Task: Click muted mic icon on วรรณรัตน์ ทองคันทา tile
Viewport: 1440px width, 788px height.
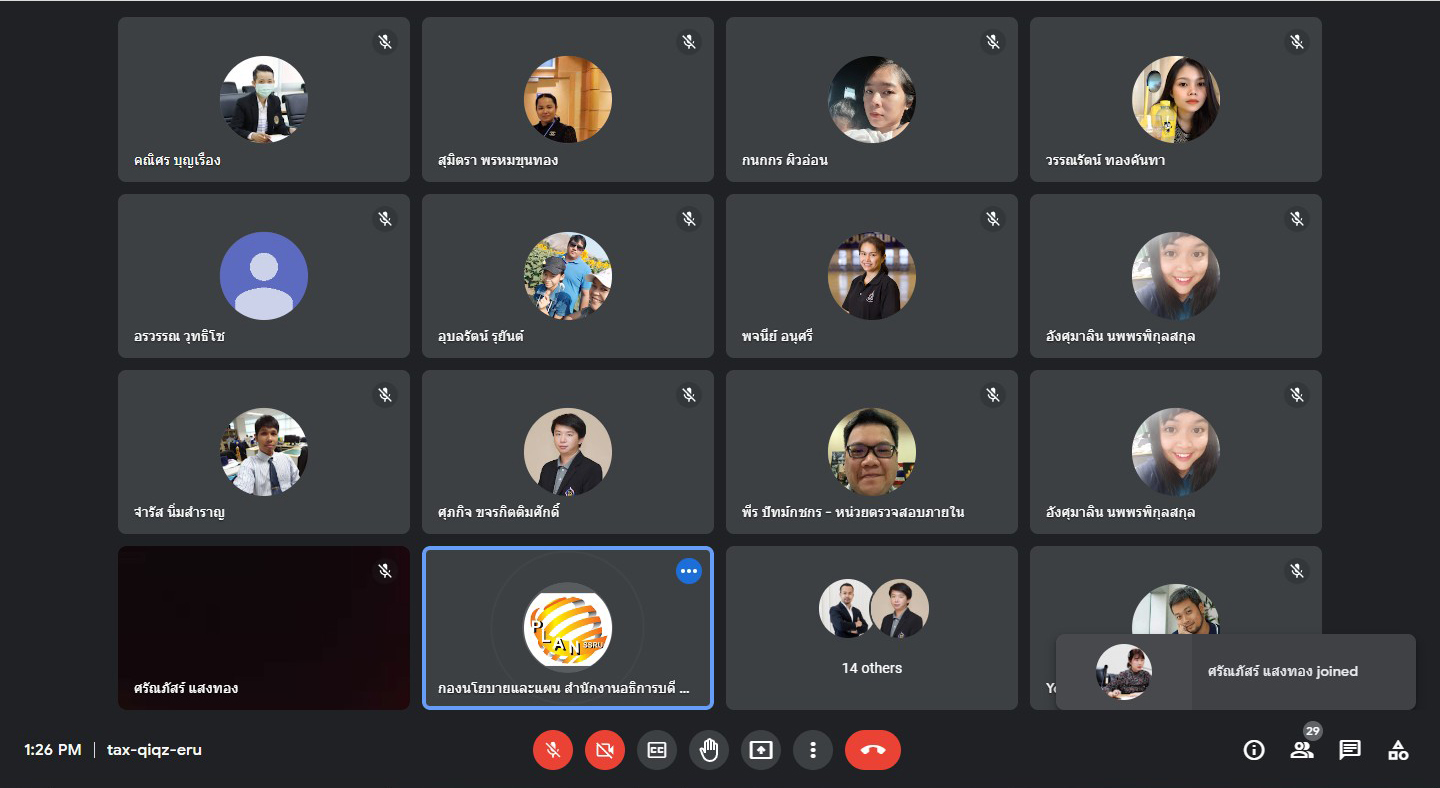Action: tap(1297, 42)
